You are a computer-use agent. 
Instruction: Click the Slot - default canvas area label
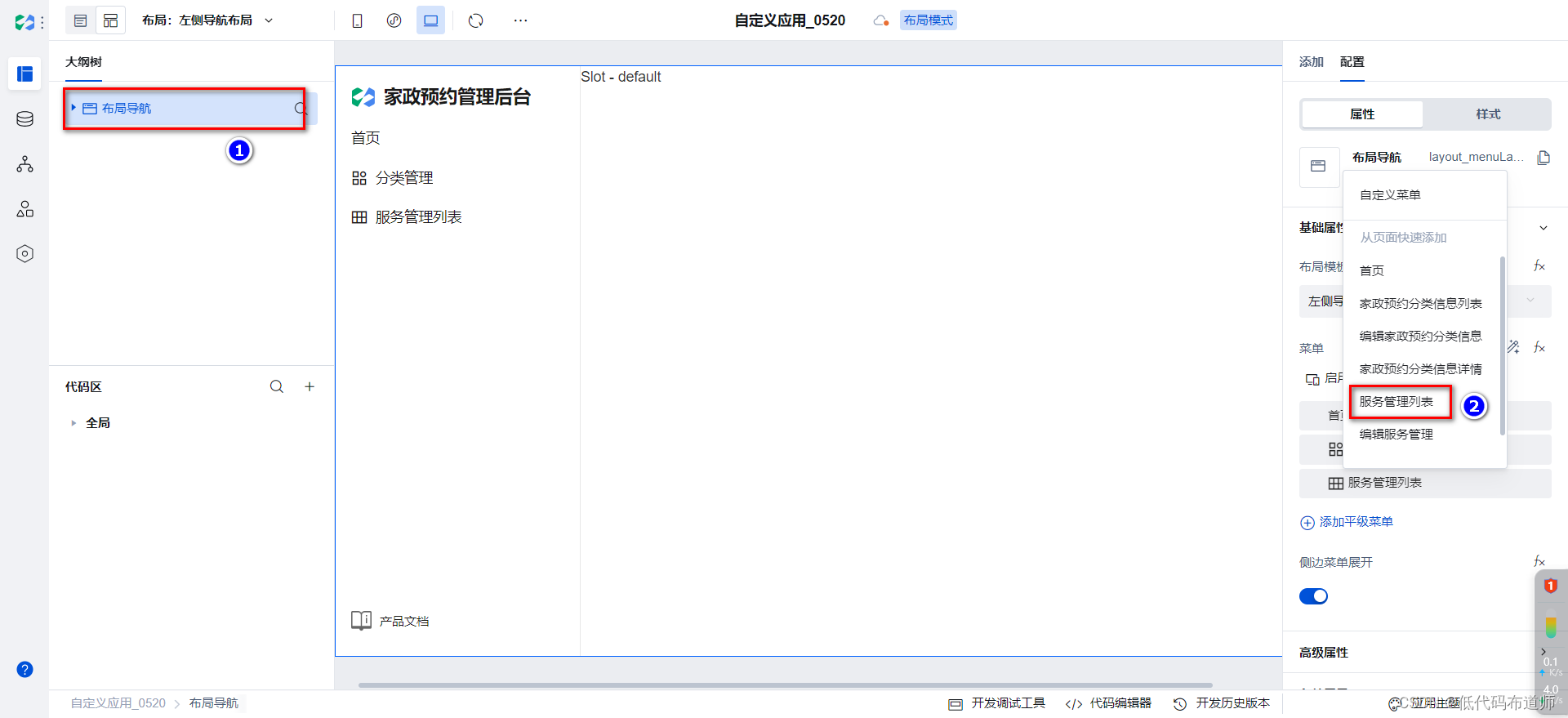pos(621,77)
